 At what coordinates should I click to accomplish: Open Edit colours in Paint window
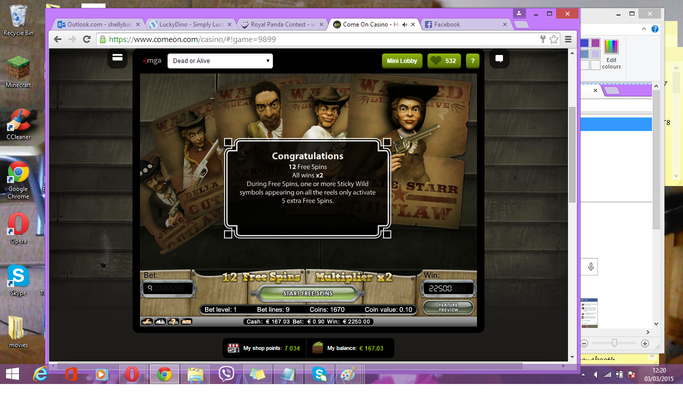pos(611,54)
